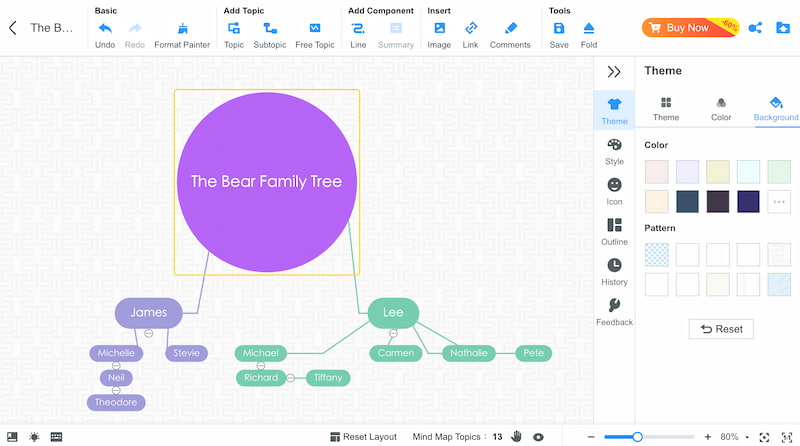
Task: Open the History sidebar panel
Action: point(614,272)
